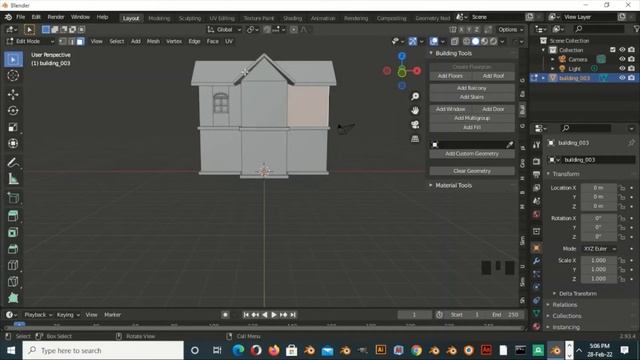Select the Bevel tool
This screenshot has height=360, width=640.
(x=13, y=249)
